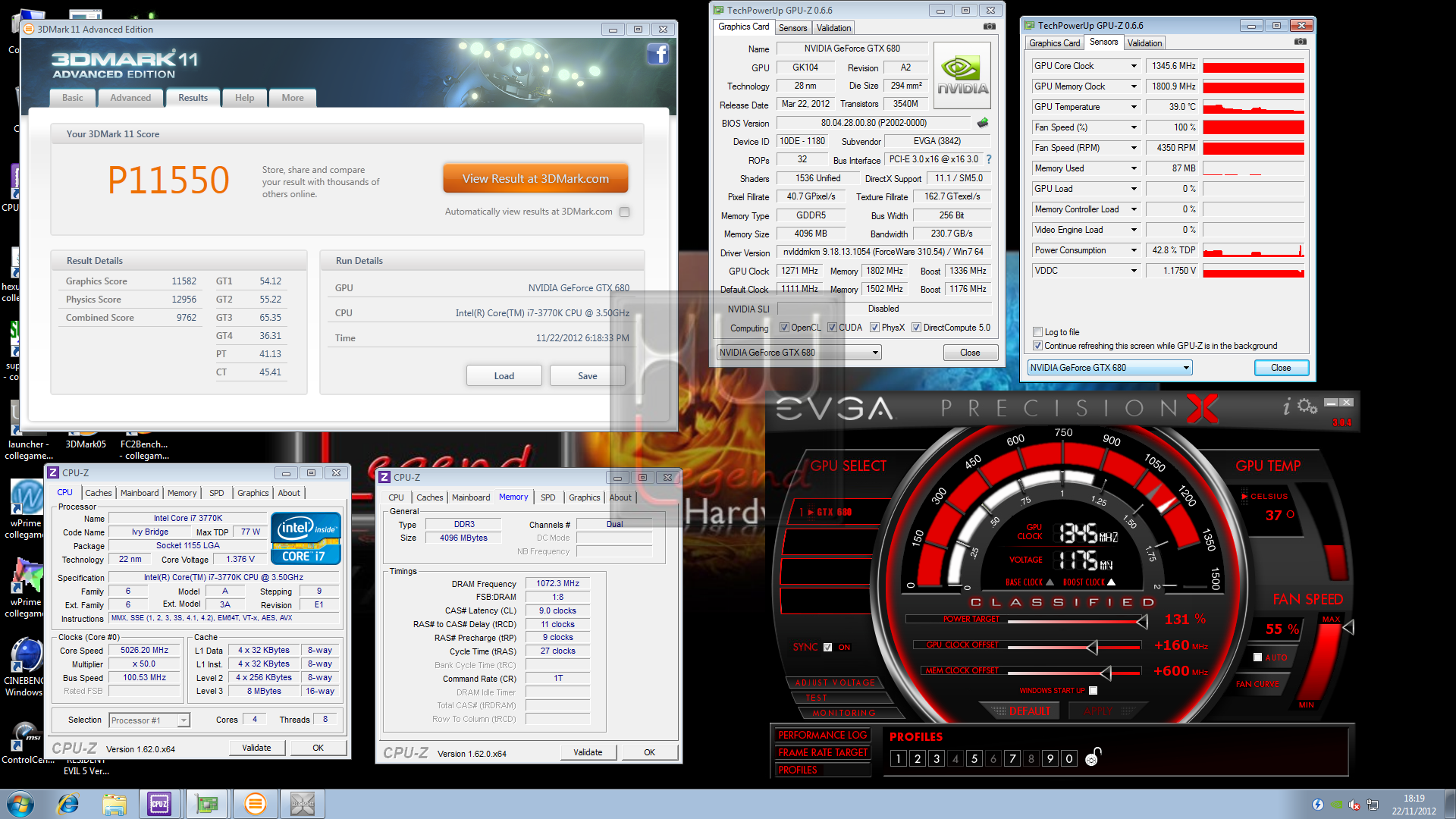
Task: Click the profile unlock padlock icon
Action: pyautogui.click(x=1093, y=757)
